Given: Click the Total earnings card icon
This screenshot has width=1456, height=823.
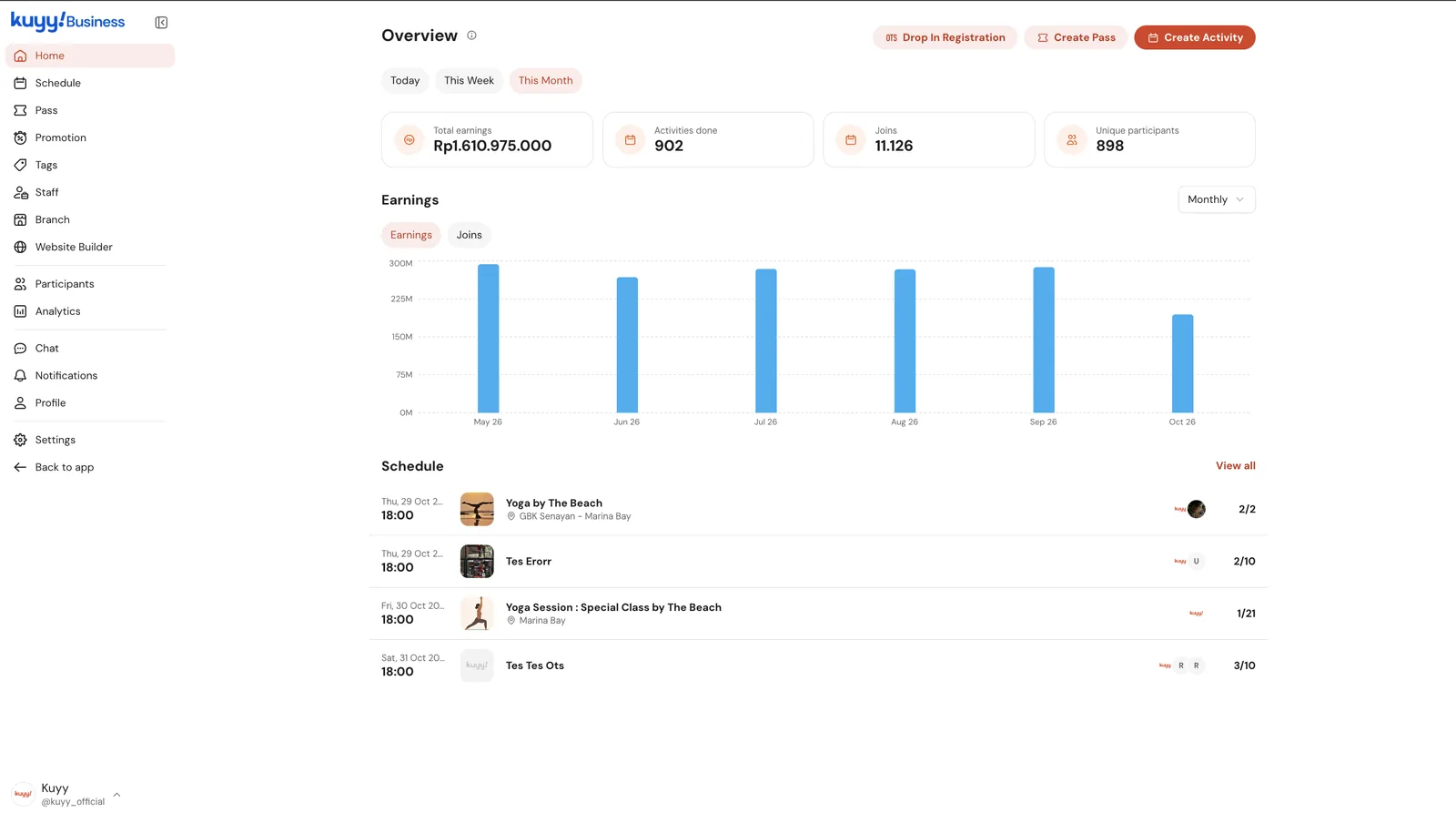Looking at the screenshot, I should (x=409, y=139).
